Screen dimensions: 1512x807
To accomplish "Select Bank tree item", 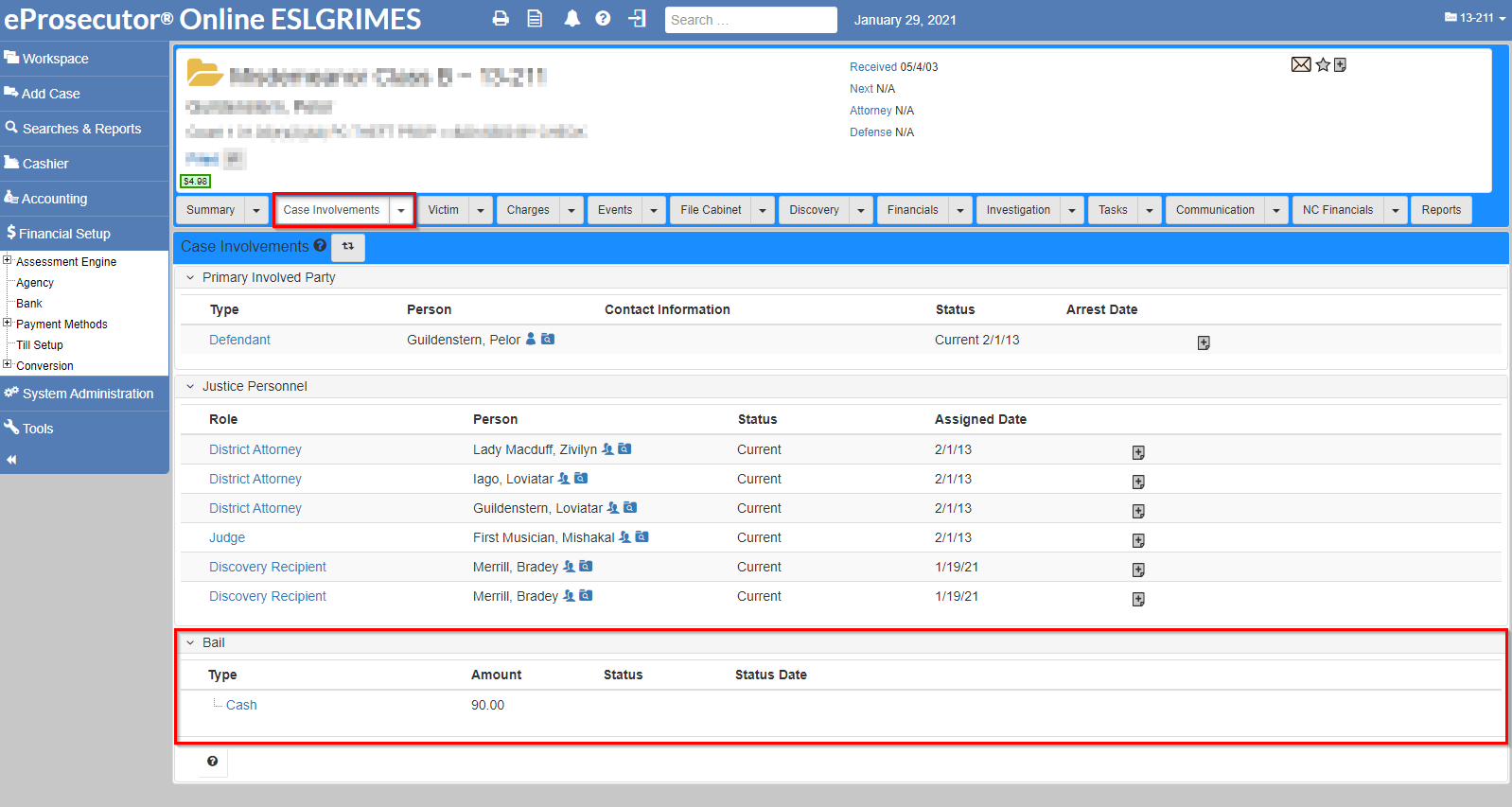I will pos(29,304).
